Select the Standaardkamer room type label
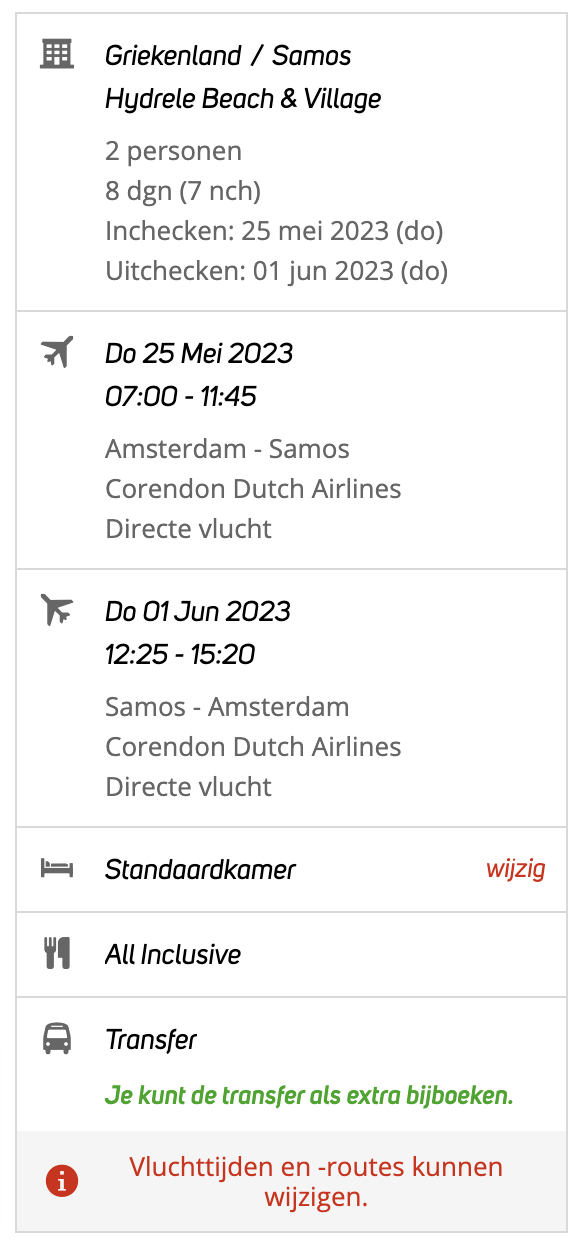The image size is (578, 1246). click(x=201, y=869)
